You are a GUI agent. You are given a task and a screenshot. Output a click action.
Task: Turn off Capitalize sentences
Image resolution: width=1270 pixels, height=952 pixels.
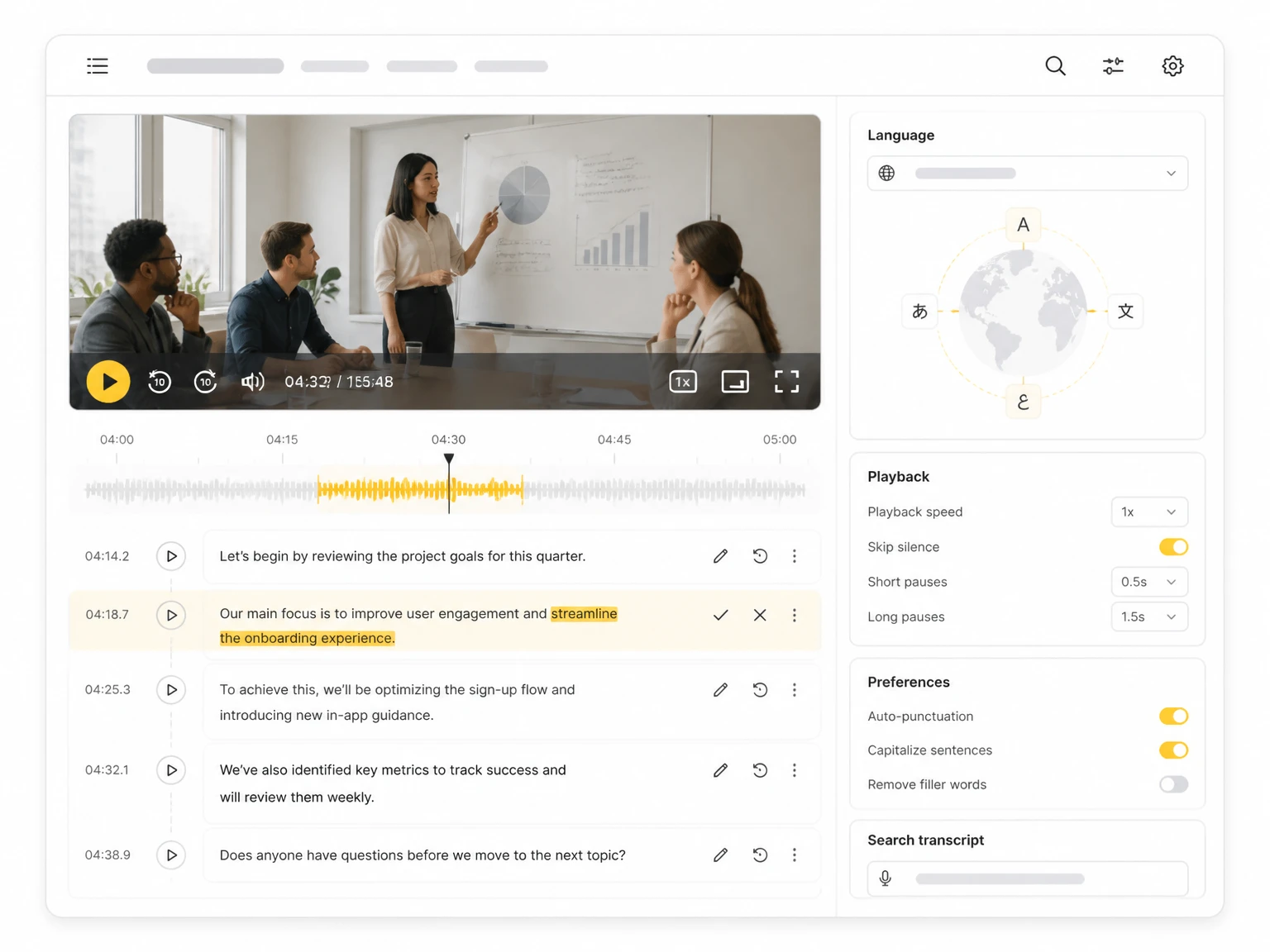point(1173,750)
